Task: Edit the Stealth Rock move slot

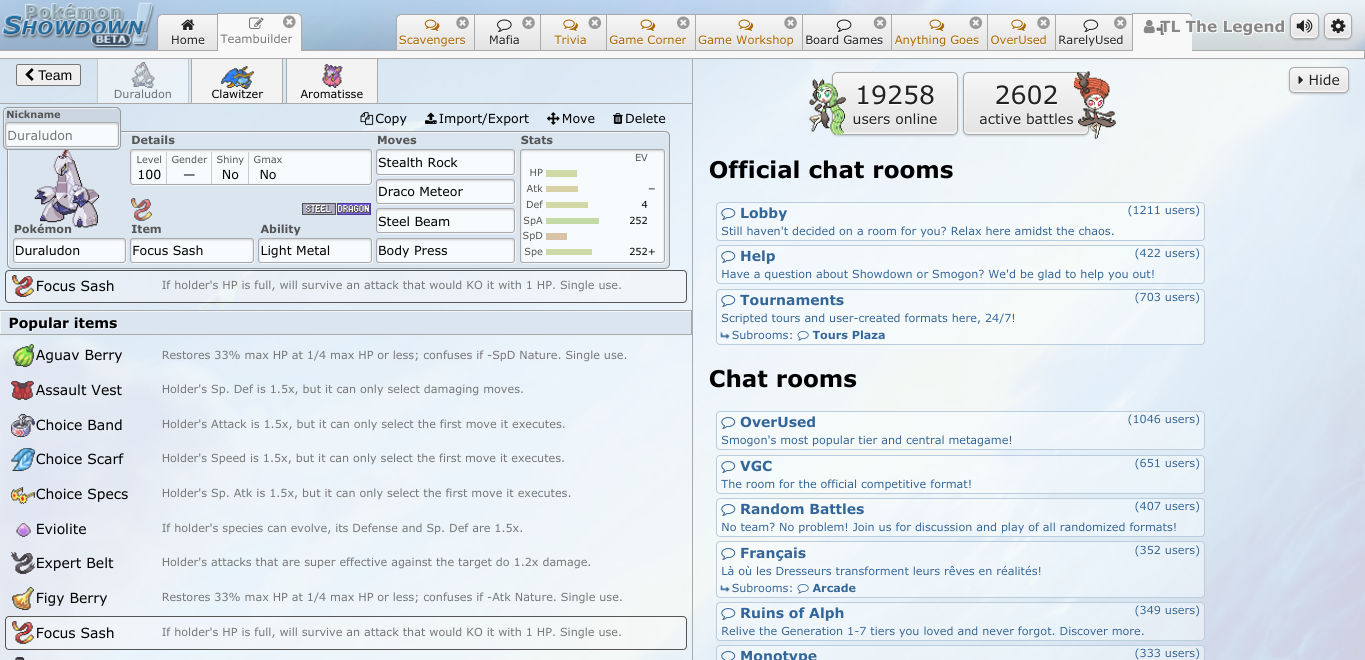Action: [445, 162]
